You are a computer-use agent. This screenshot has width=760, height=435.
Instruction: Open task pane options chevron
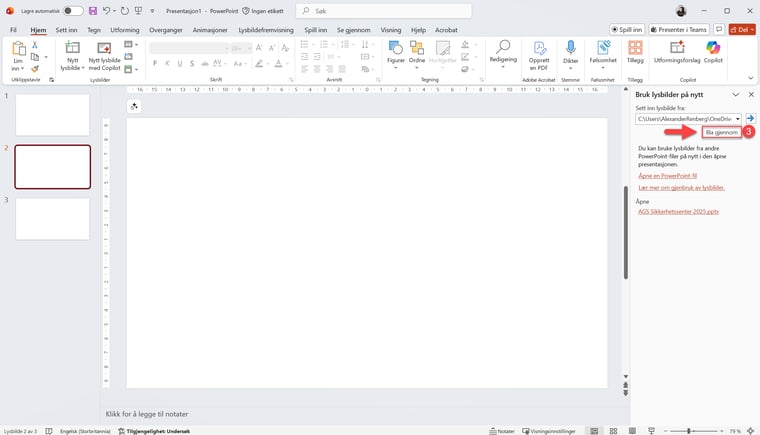point(736,95)
